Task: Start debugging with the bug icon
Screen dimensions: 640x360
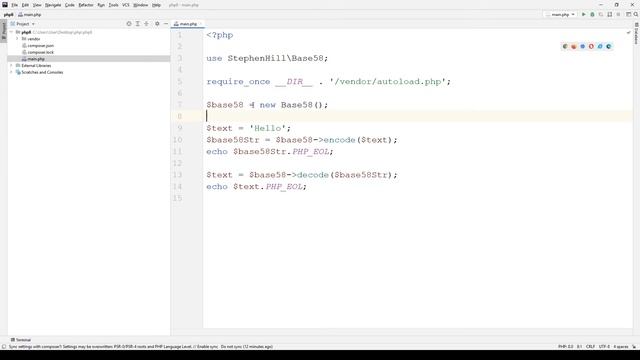Action: (x=592, y=14)
